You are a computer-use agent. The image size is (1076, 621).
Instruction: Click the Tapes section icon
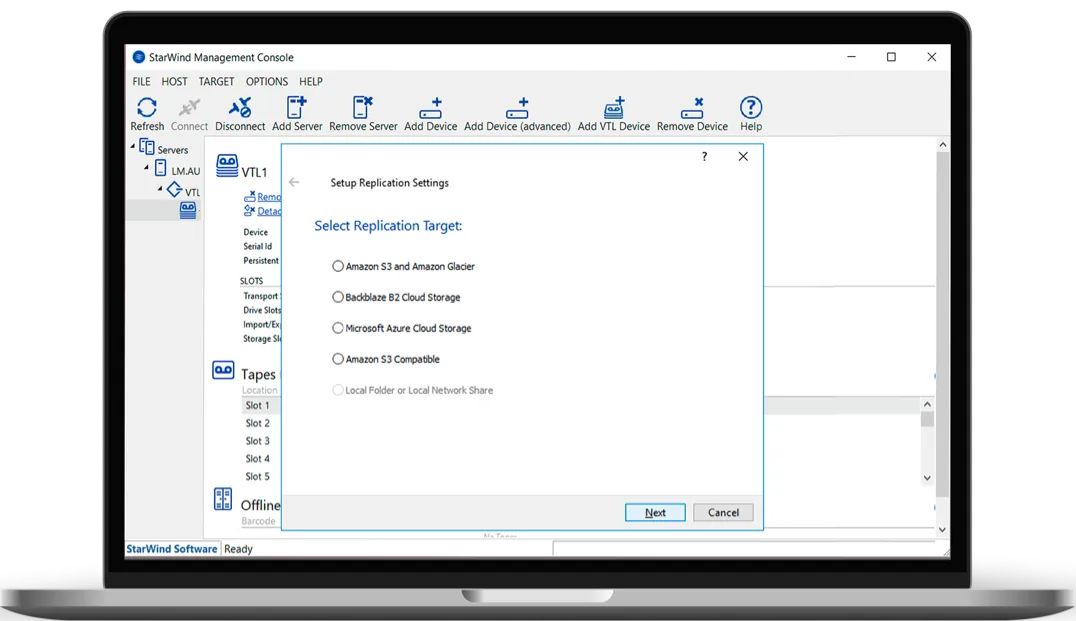[223, 370]
